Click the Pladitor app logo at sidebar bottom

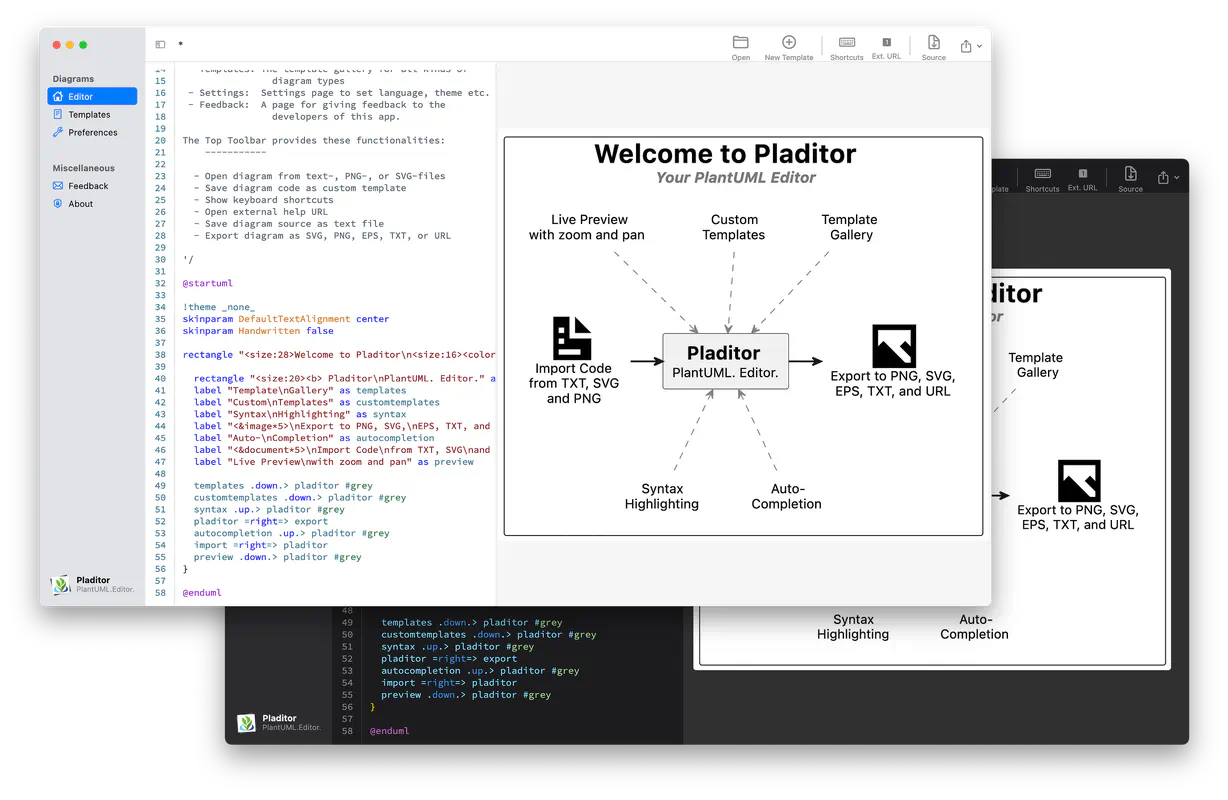pos(61,584)
